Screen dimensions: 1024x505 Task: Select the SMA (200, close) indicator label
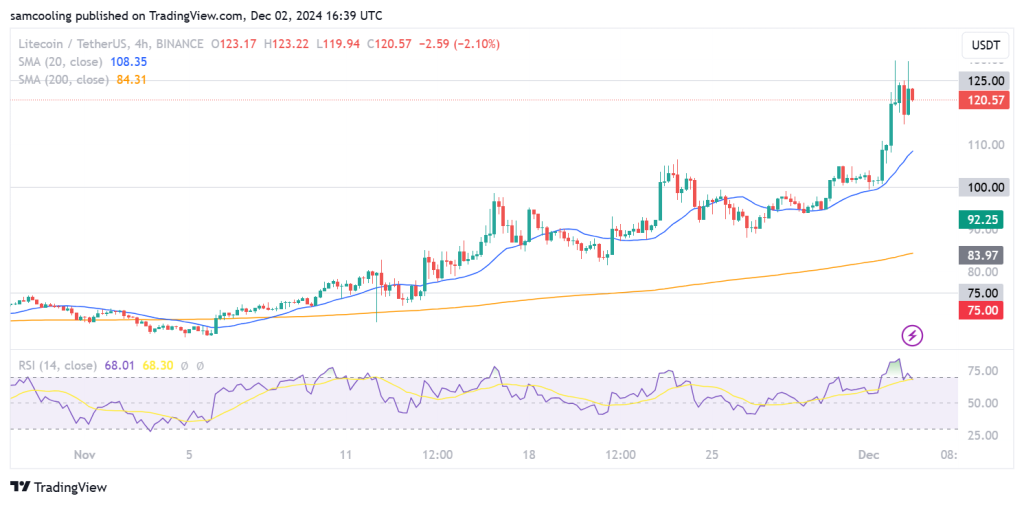[63, 80]
